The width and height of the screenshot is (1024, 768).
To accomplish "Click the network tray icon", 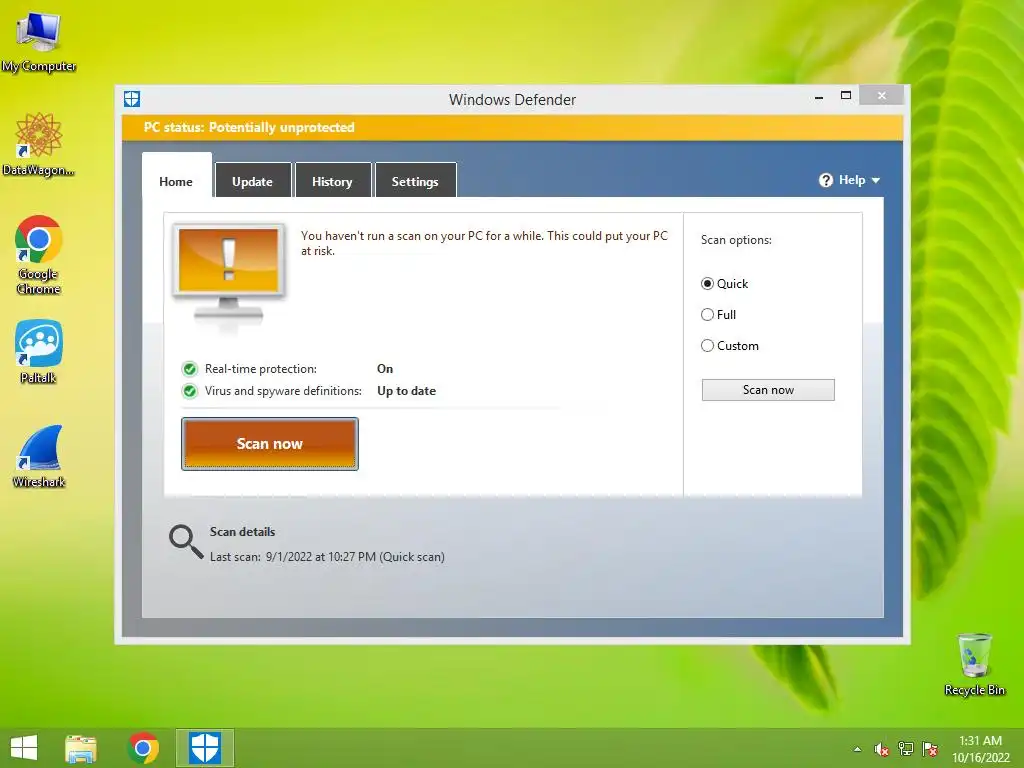I will point(906,749).
